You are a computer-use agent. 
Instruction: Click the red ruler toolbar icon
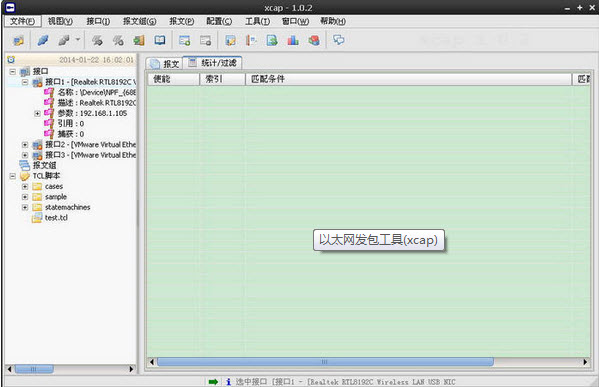coord(251,40)
